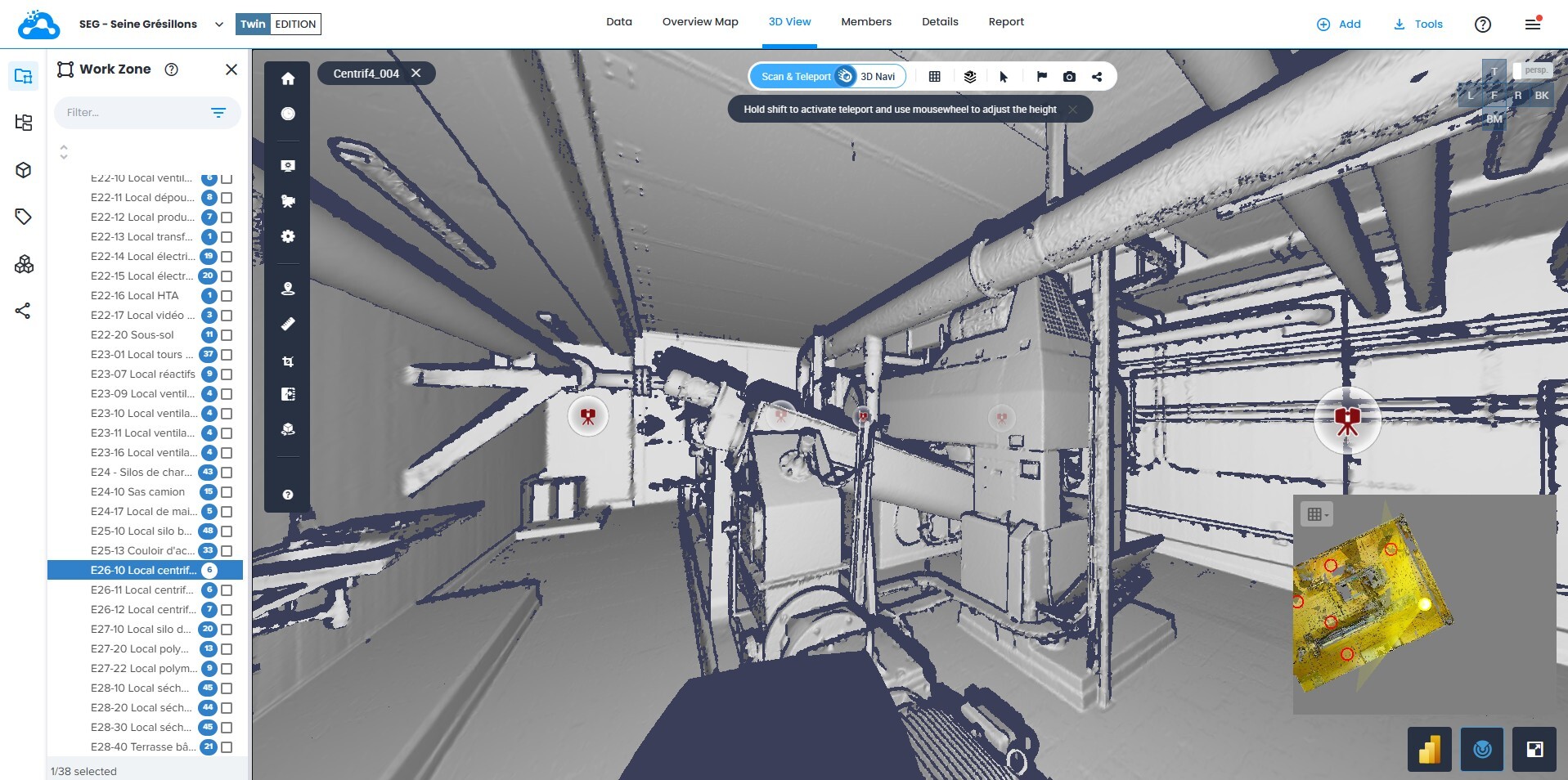Expand the SEG - Seine Grésillons project dropdown
Screen dimensions: 1568x780
(x=218, y=25)
